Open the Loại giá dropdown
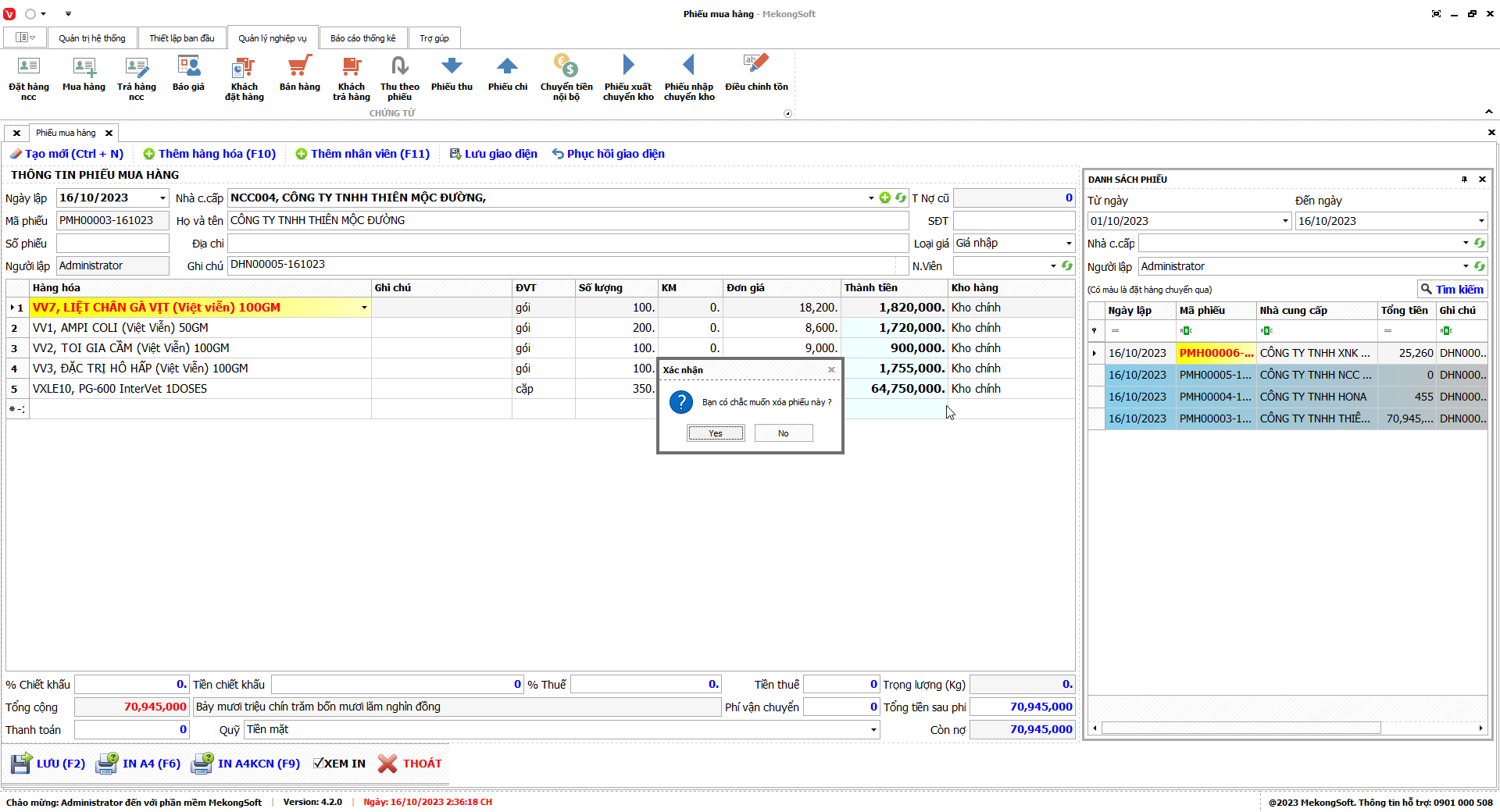Viewport: 1500px width, 812px height. [x=1069, y=244]
